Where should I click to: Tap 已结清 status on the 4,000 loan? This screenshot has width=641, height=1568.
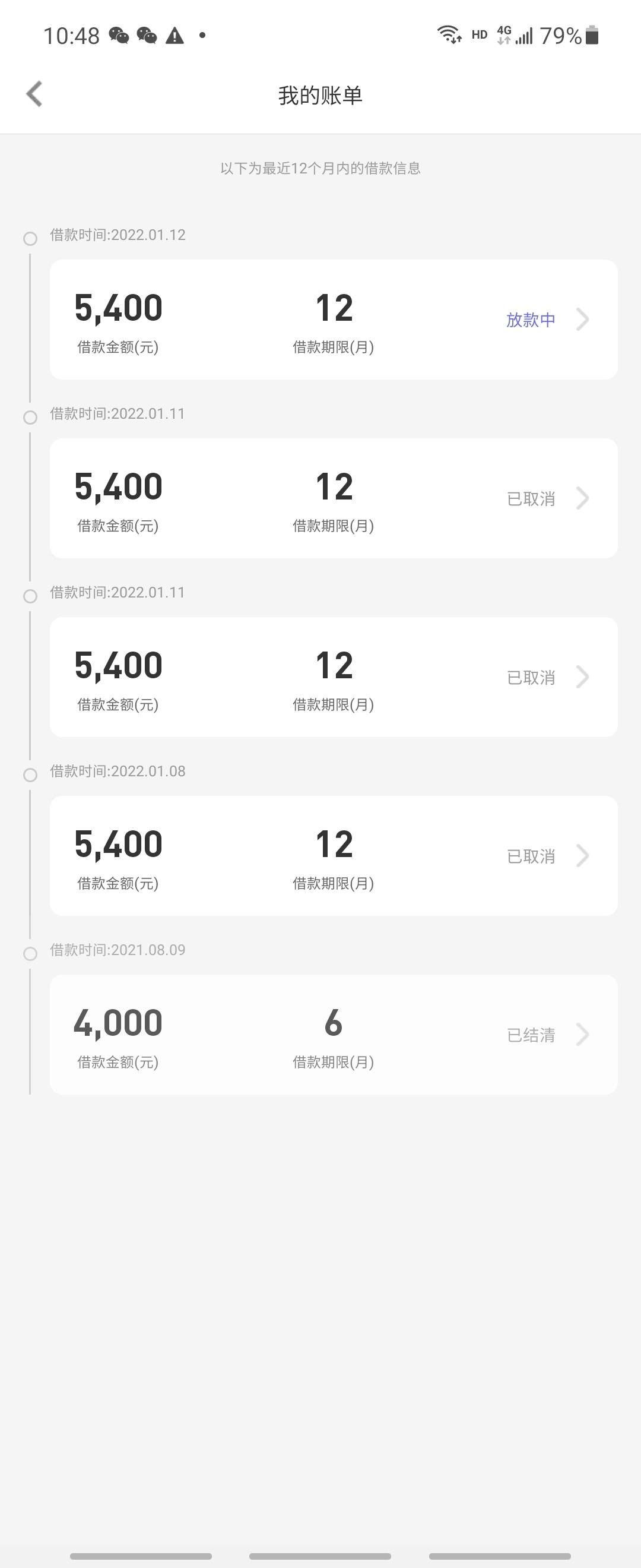coord(531,1035)
